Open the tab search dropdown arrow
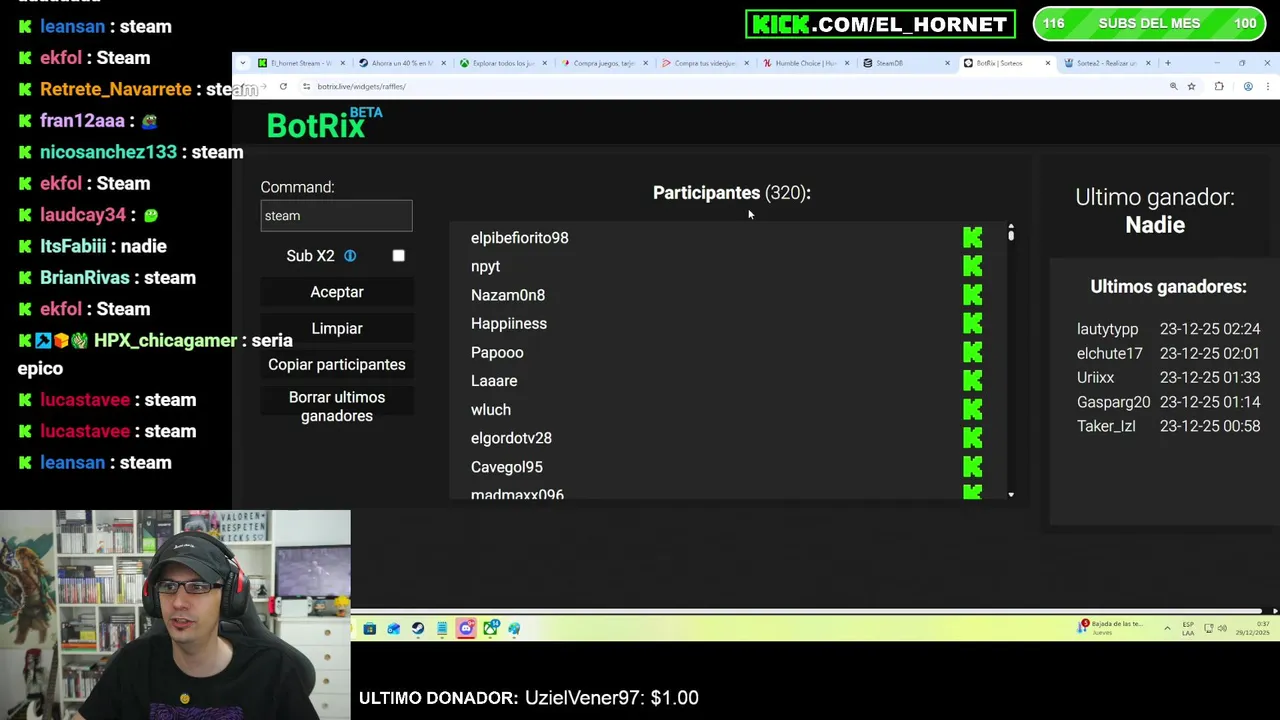The height and width of the screenshot is (720, 1280). pyautogui.click(x=242, y=63)
